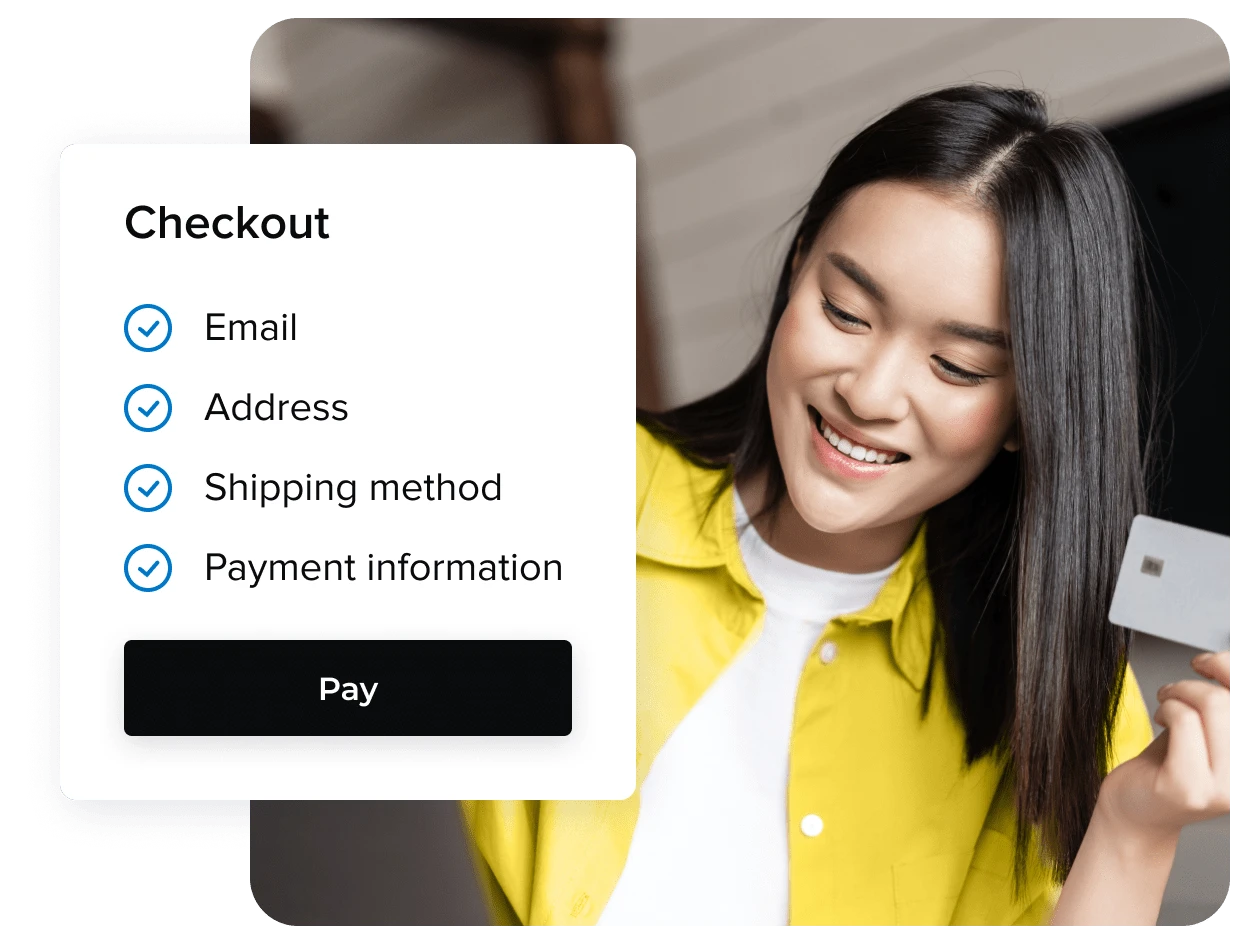Open the Payment information step text

[384, 568]
